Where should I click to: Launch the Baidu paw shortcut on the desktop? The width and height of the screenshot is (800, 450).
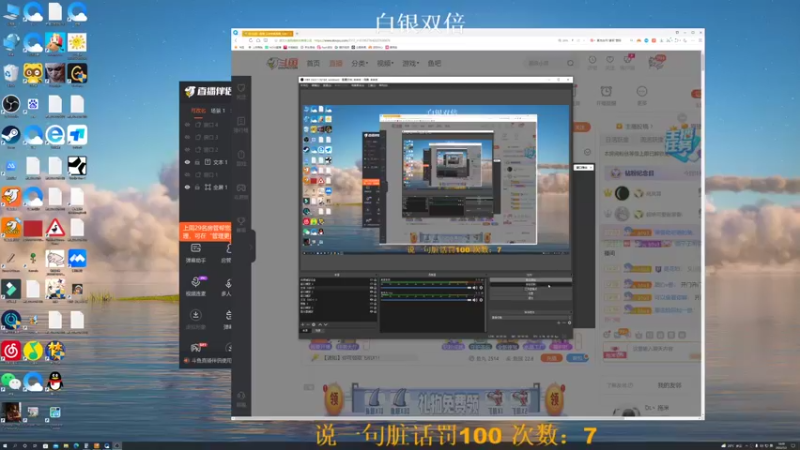(x=33, y=104)
